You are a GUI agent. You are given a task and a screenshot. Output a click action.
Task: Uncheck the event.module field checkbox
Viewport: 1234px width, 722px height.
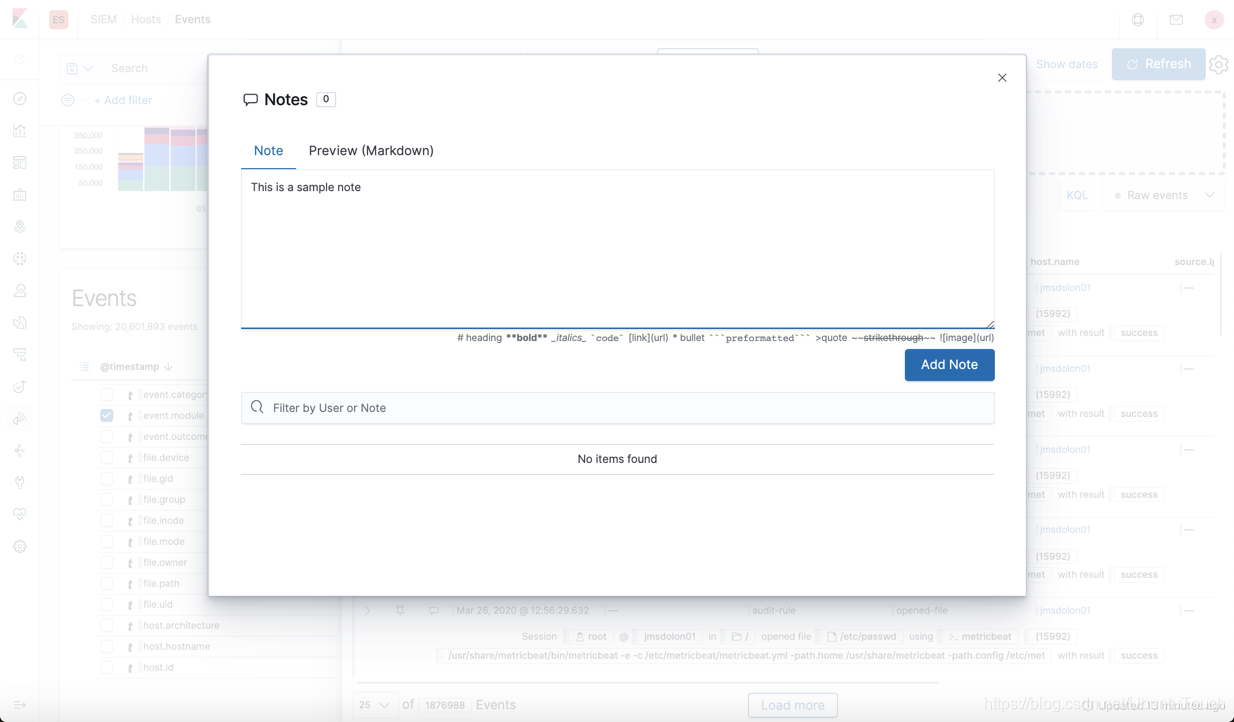pyautogui.click(x=106, y=416)
